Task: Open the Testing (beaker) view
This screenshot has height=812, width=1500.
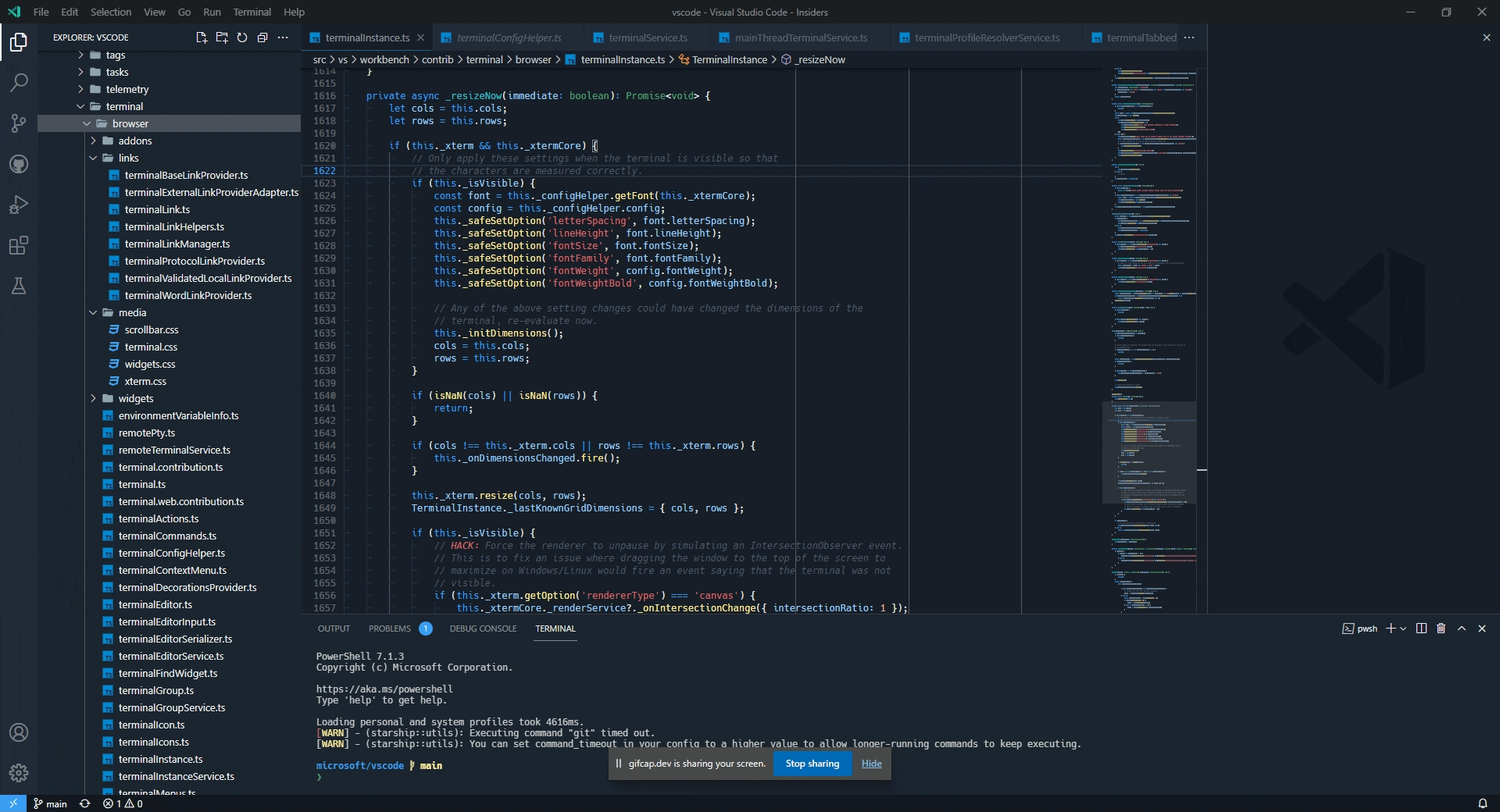Action: click(19, 286)
